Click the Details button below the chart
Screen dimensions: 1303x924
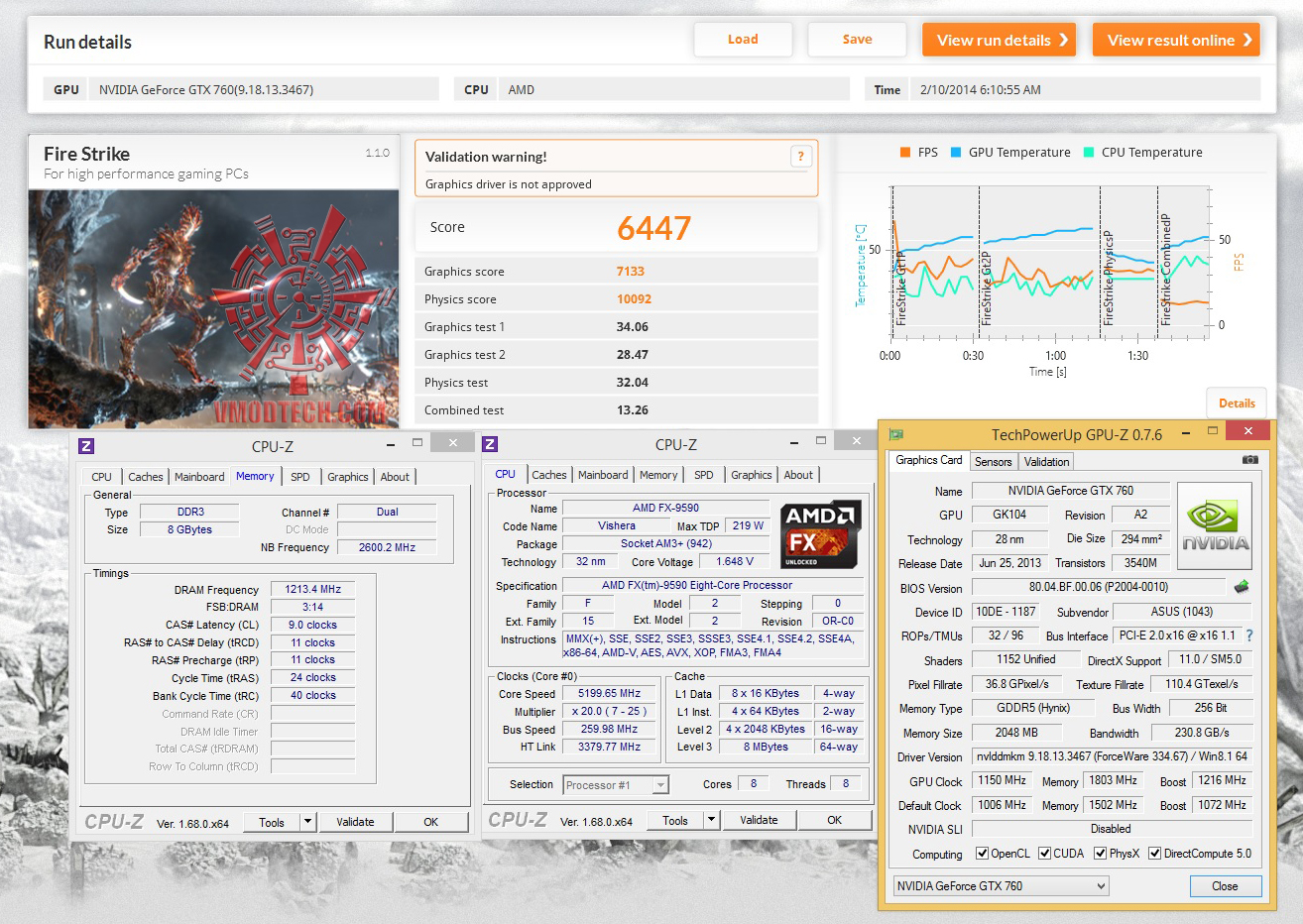(x=1237, y=404)
